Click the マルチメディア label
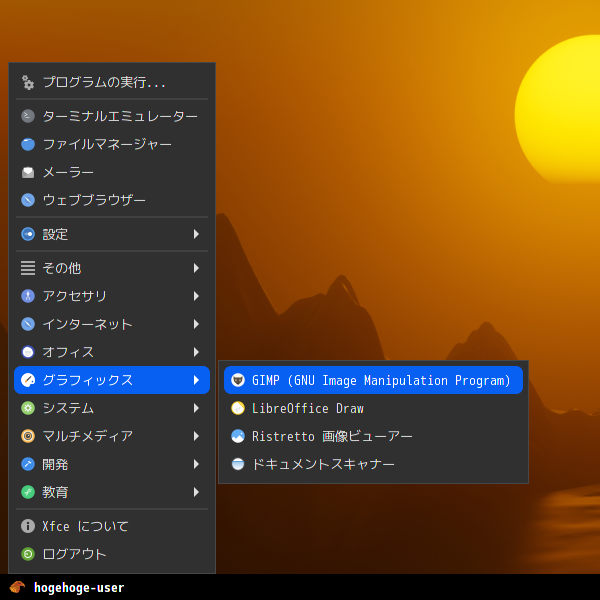The image size is (600, 600). (87, 436)
